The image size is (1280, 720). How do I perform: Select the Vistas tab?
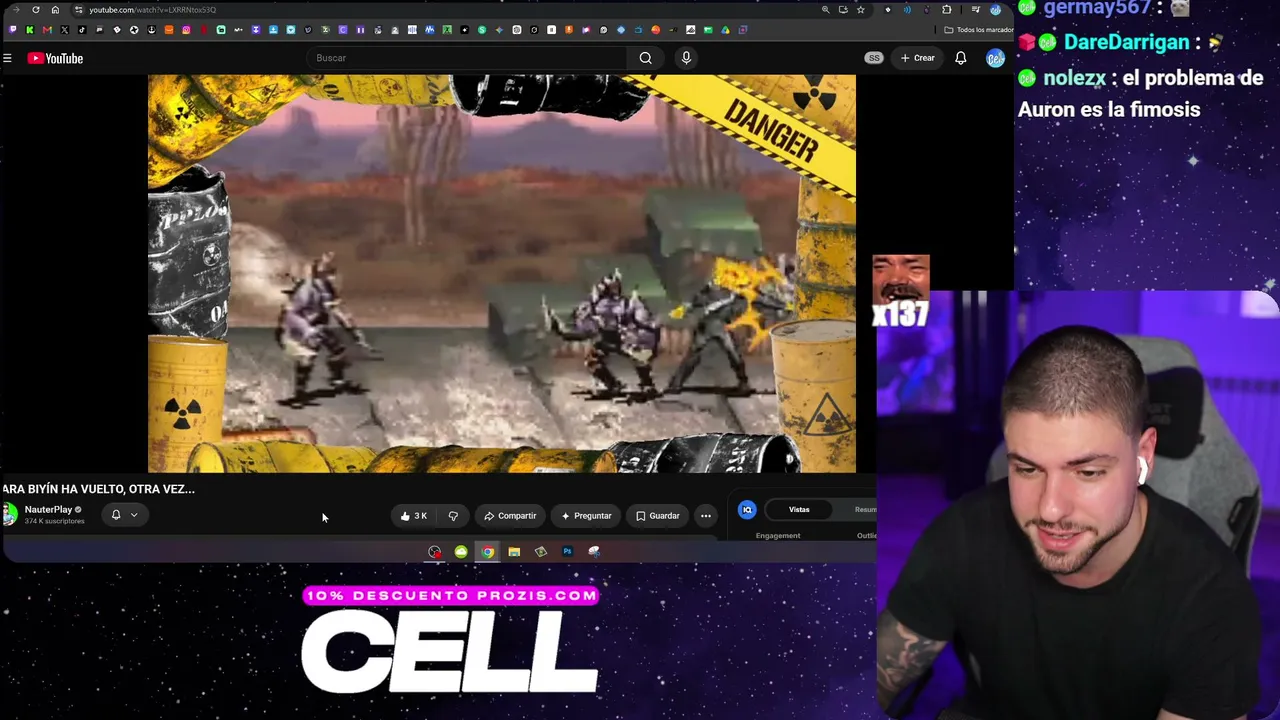[x=799, y=510]
